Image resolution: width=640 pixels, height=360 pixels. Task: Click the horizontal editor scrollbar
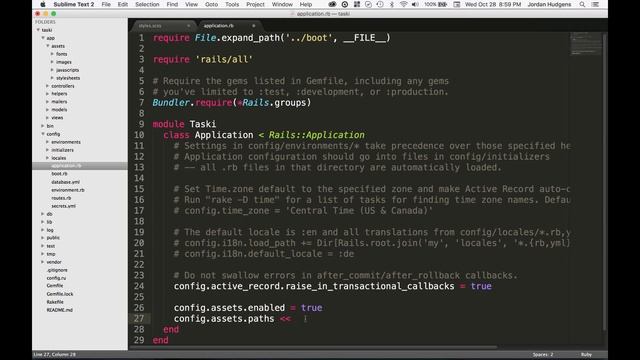[313, 347]
